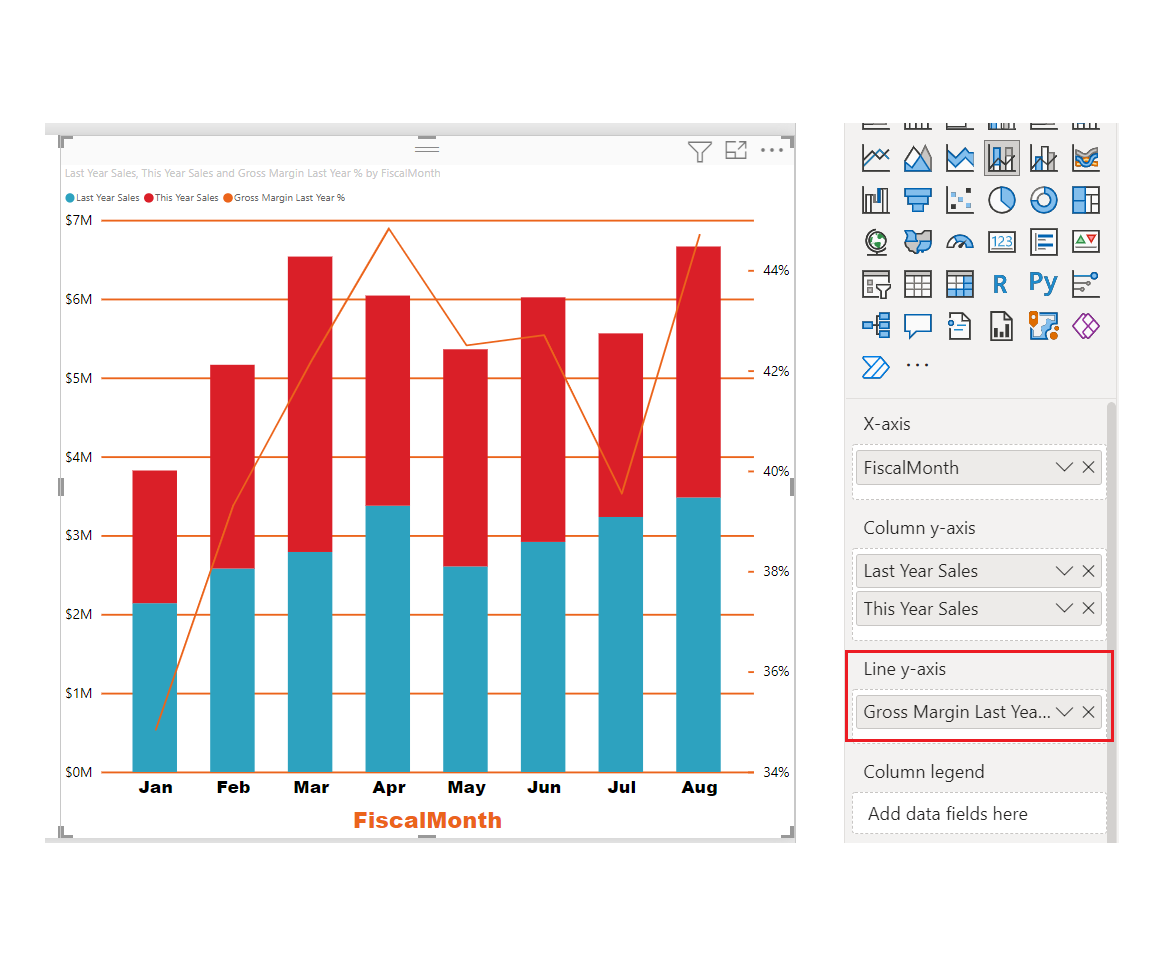The width and height of the screenshot is (1164, 966).
Task: Select the treemap visualization icon
Action: [x=1085, y=200]
